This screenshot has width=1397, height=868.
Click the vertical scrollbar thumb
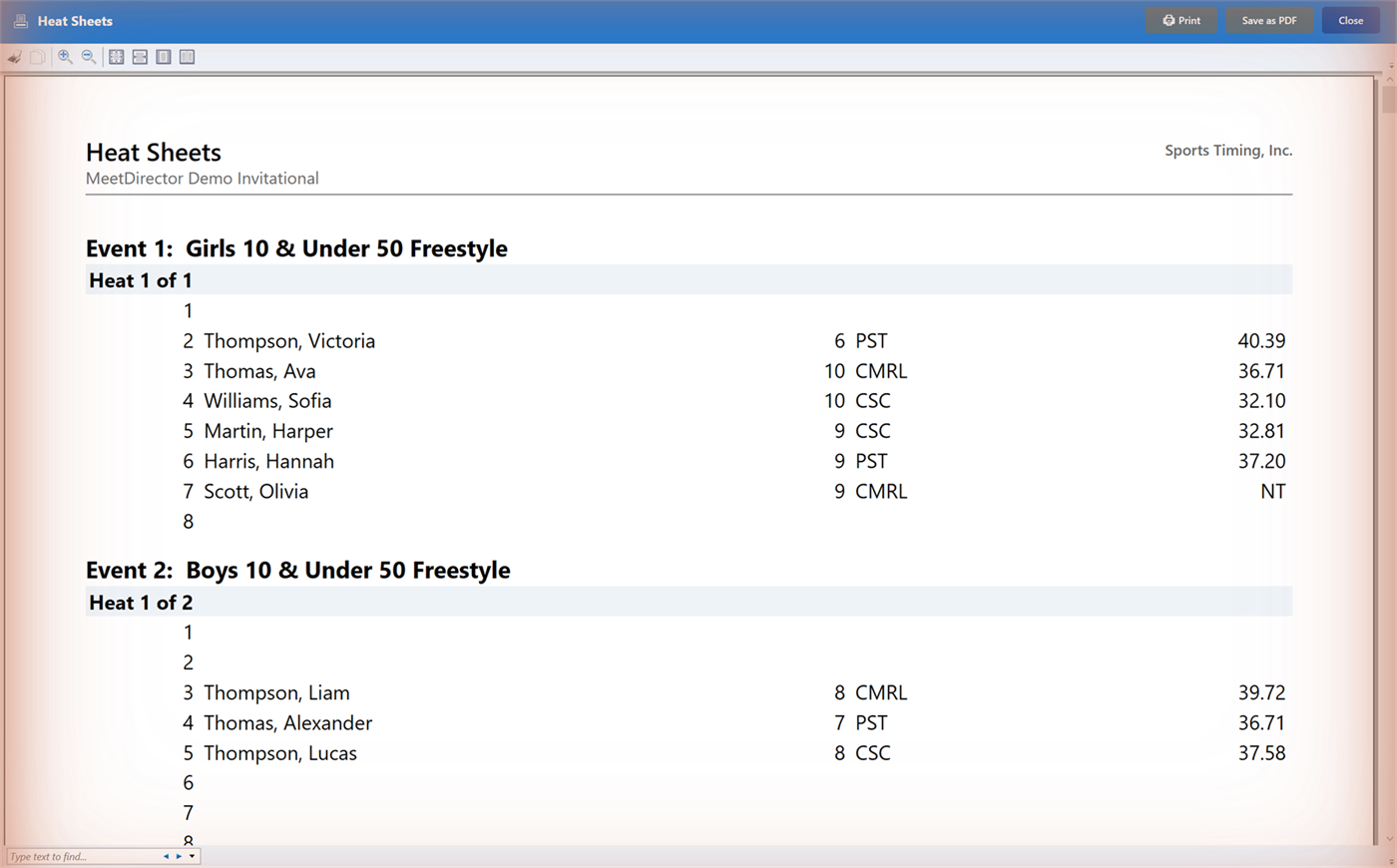1389,100
